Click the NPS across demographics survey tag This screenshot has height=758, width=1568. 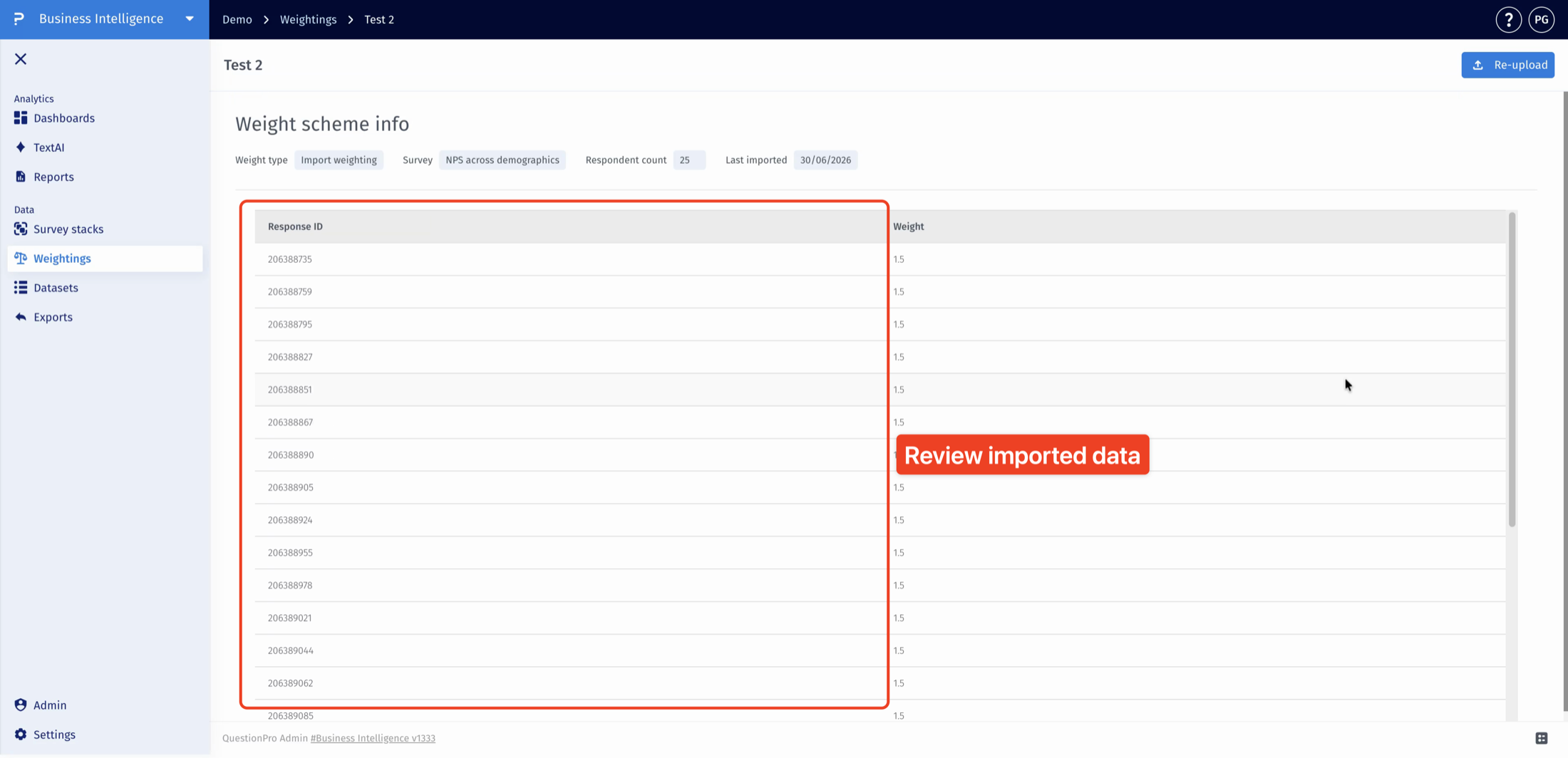502,160
